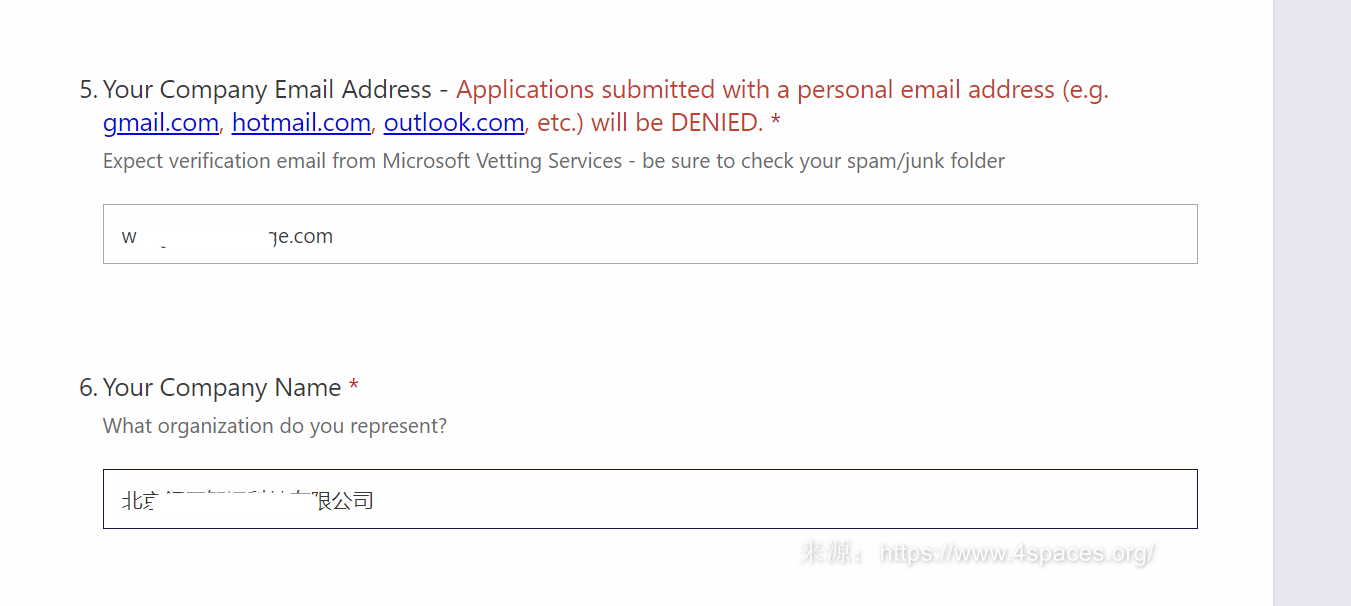
Task: Open the outlook.com link
Action: [453, 123]
